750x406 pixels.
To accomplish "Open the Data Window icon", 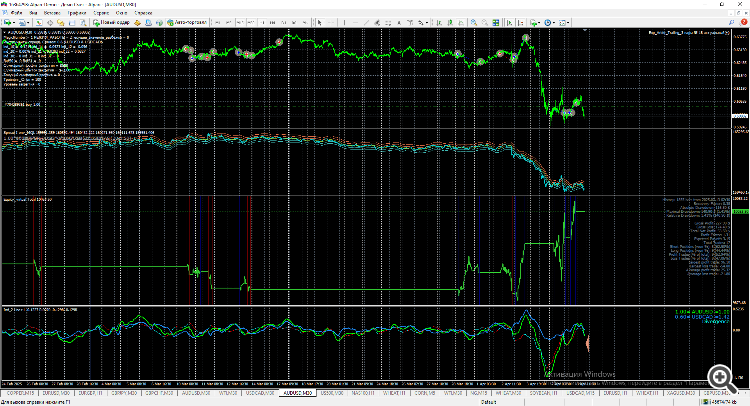I will [x=50, y=22].
